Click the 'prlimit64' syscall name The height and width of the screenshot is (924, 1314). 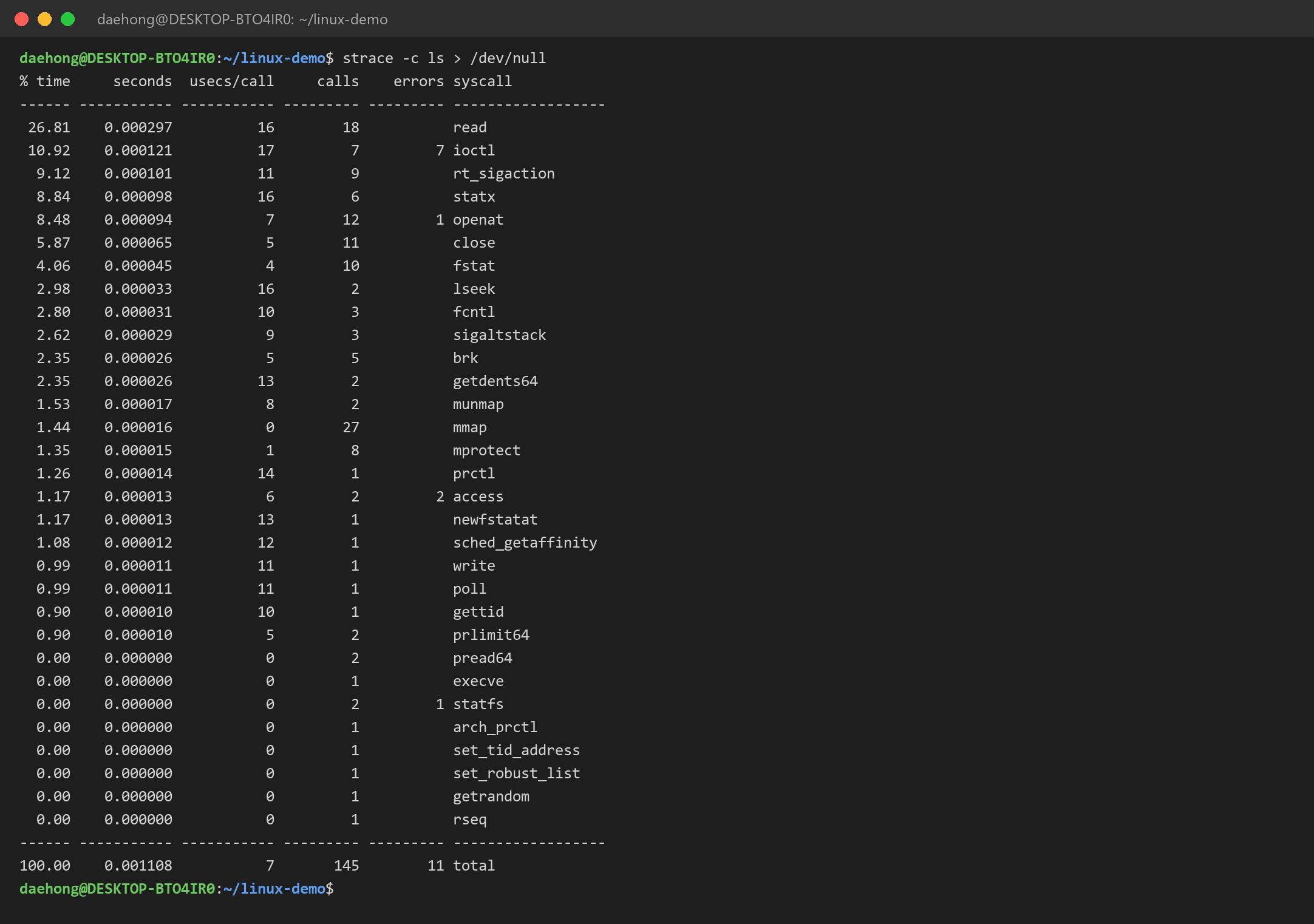click(491, 635)
